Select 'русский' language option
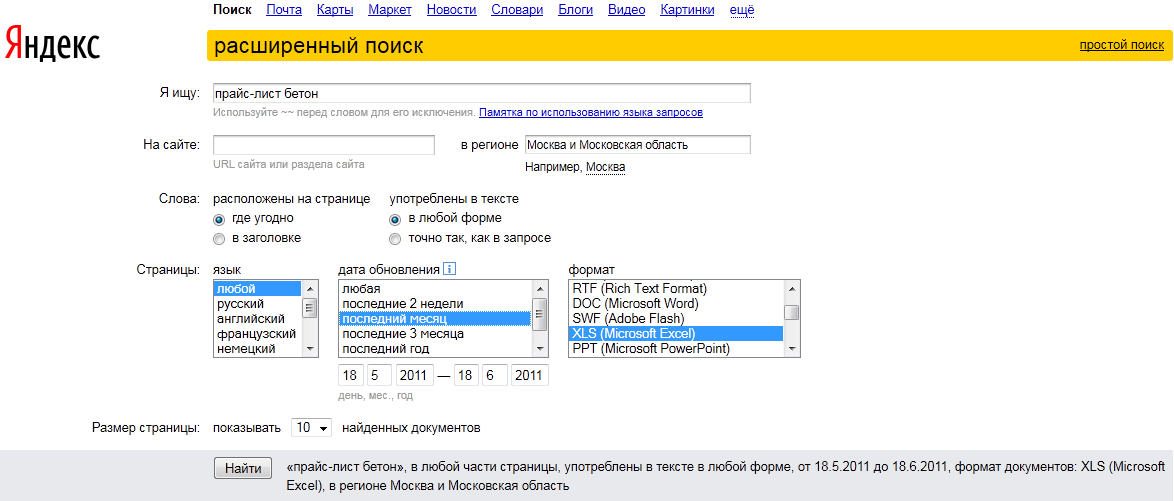1174x501 pixels. tap(258, 303)
